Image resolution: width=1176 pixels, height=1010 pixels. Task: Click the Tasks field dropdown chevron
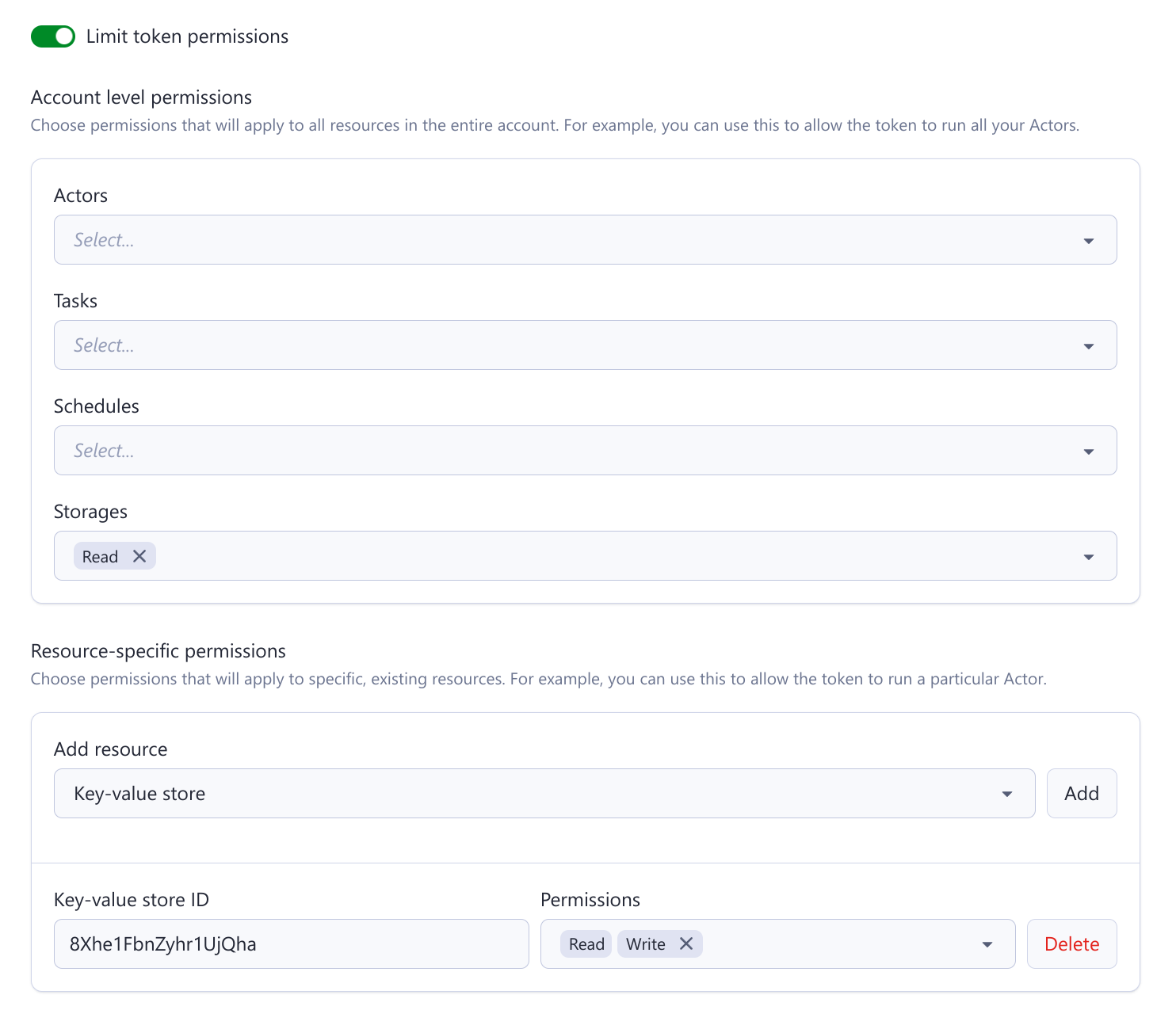pos(1089,345)
